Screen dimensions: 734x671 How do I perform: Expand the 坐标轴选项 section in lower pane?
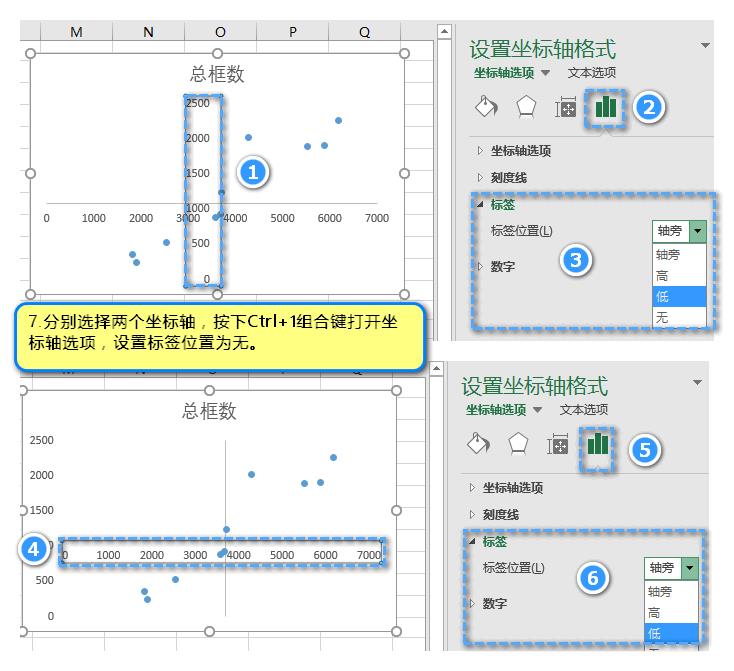(512, 488)
